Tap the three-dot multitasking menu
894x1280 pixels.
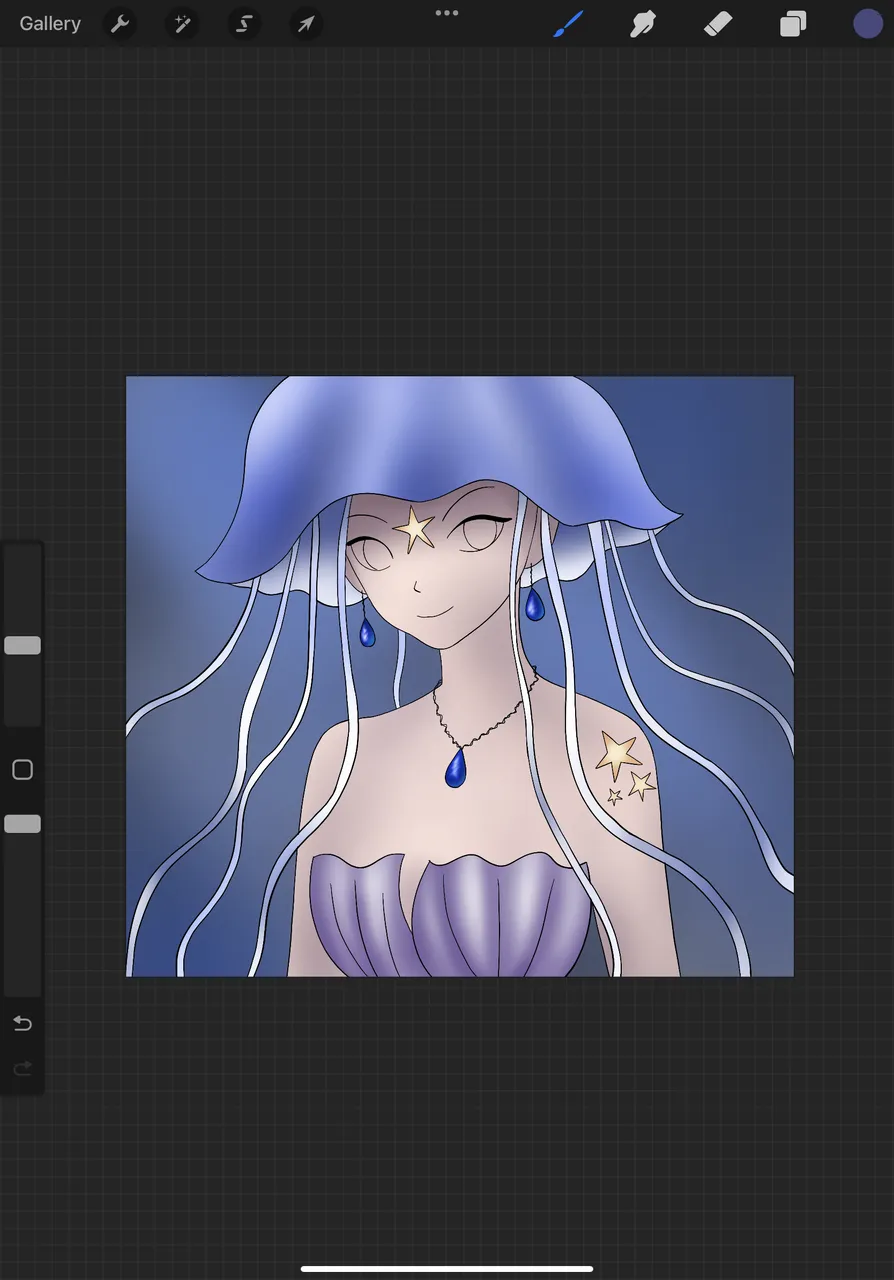(447, 13)
